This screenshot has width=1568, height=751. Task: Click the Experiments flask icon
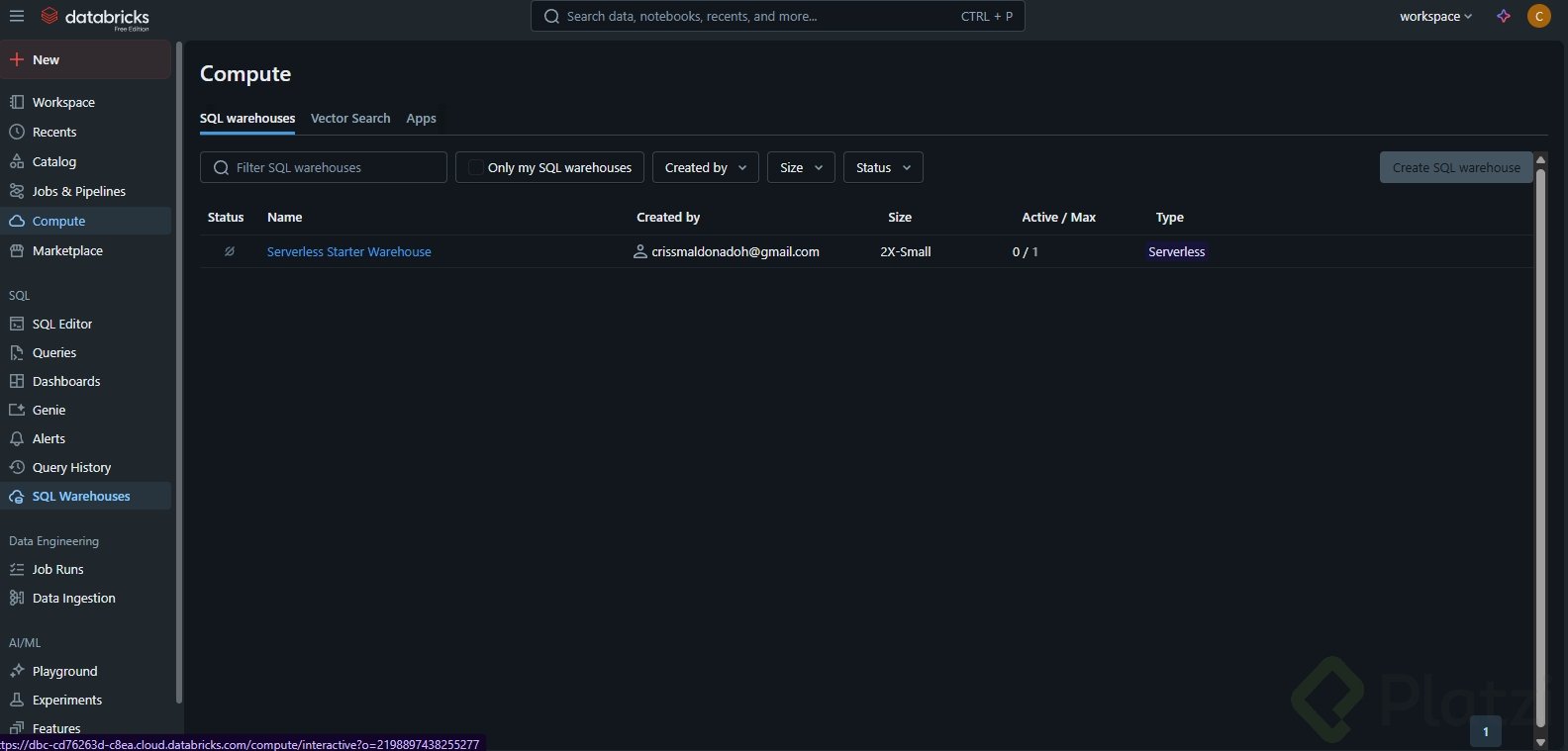[17, 701]
